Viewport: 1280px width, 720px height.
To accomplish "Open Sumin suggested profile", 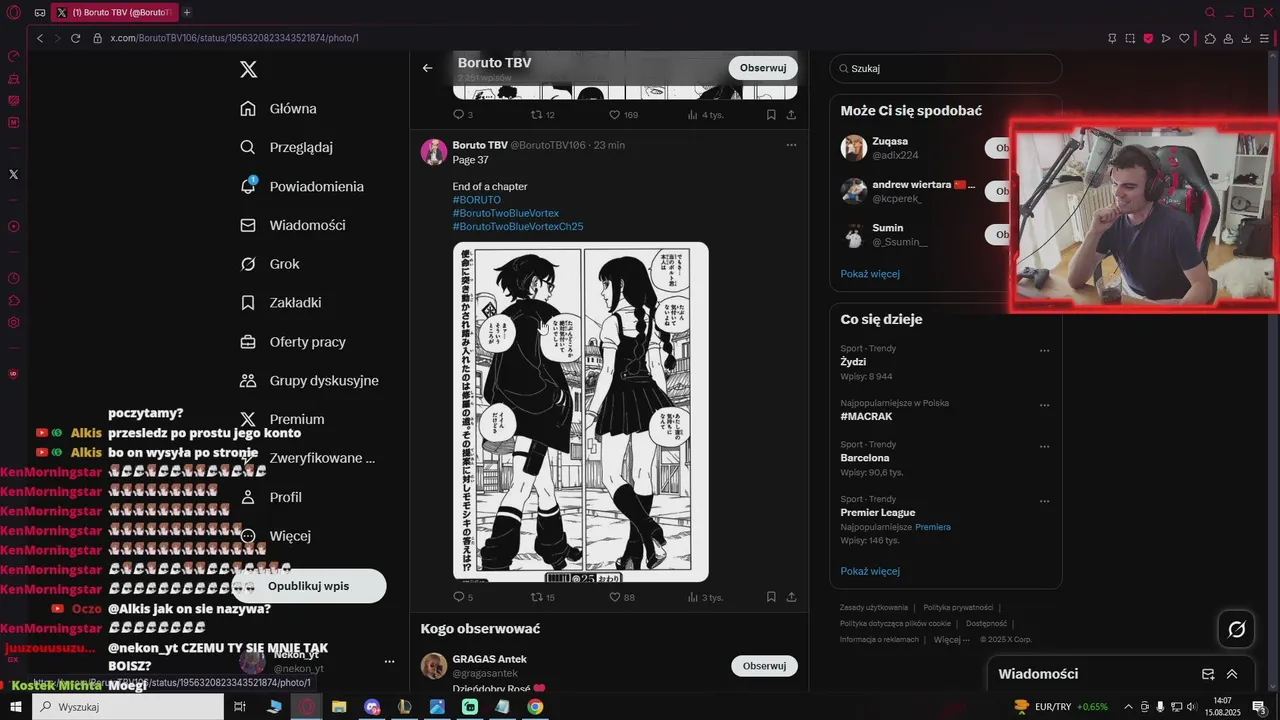I will 887,228.
